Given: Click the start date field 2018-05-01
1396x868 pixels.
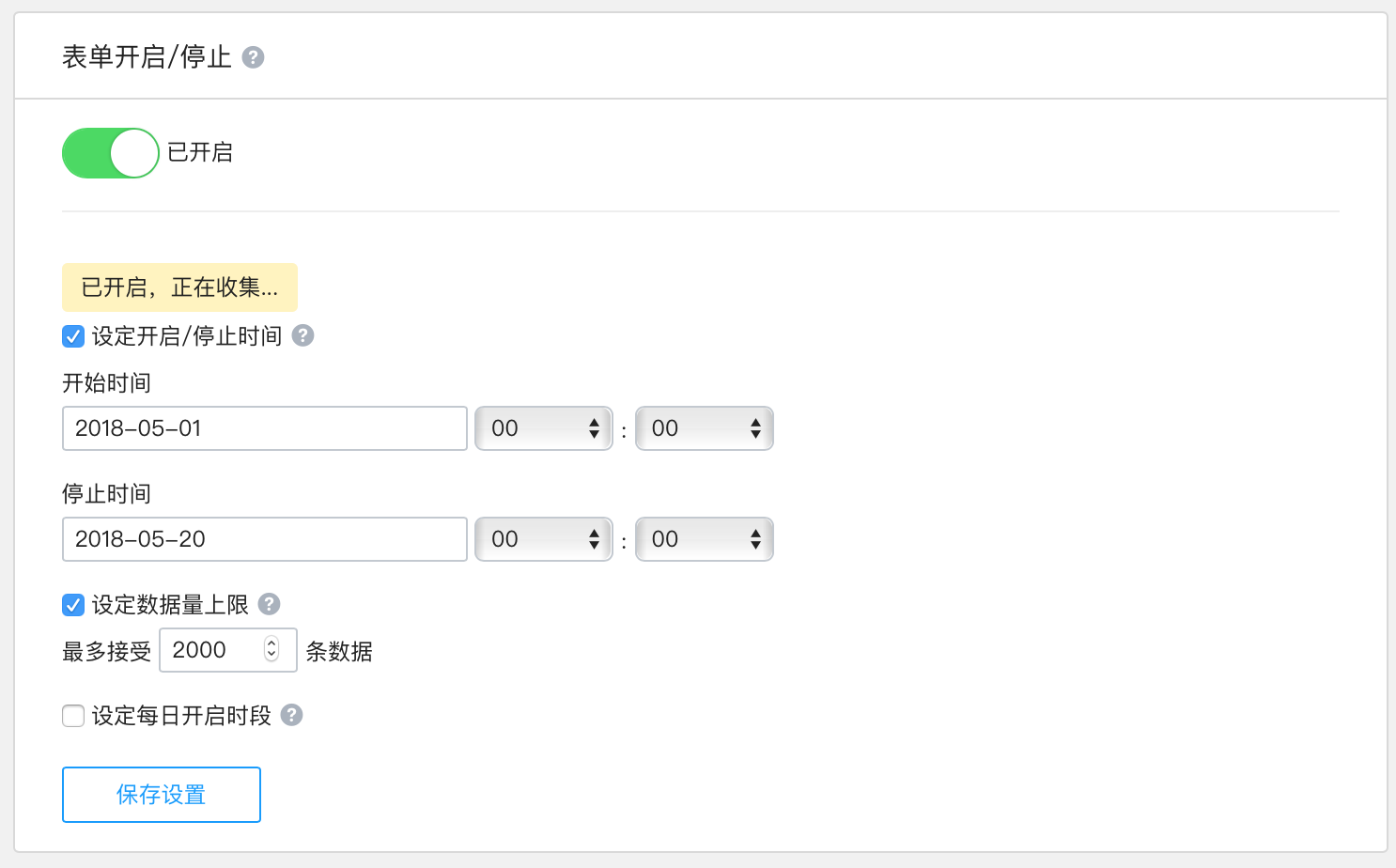Looking at the screenshot, I should (264, 428).
